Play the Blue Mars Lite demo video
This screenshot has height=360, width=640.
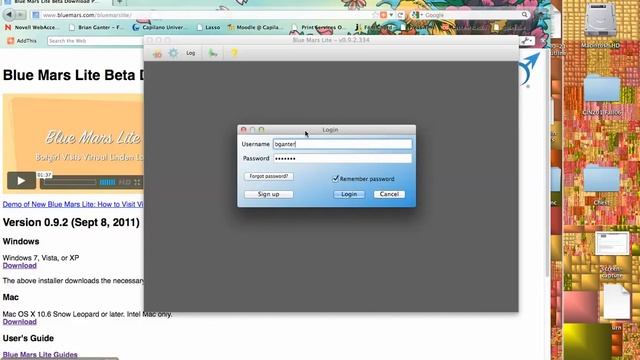[x=21, y=181]
